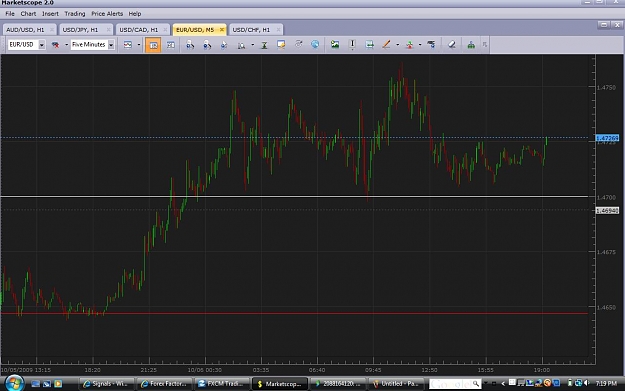Click the blue 1.47269 current price label
The width and height of the screenshot is (625, 391).
point(607,138)
